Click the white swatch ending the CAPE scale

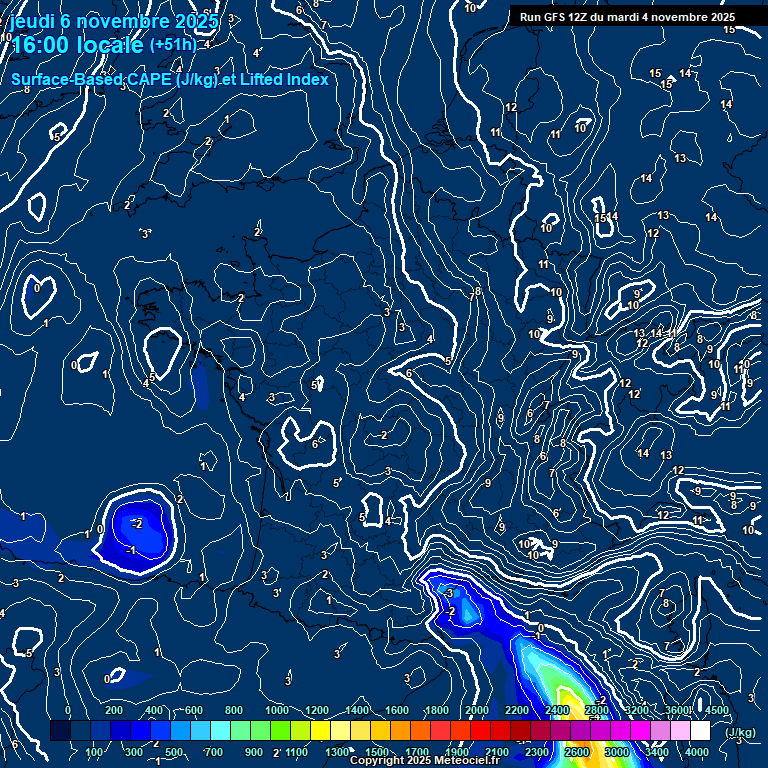(x=700, y=730)
